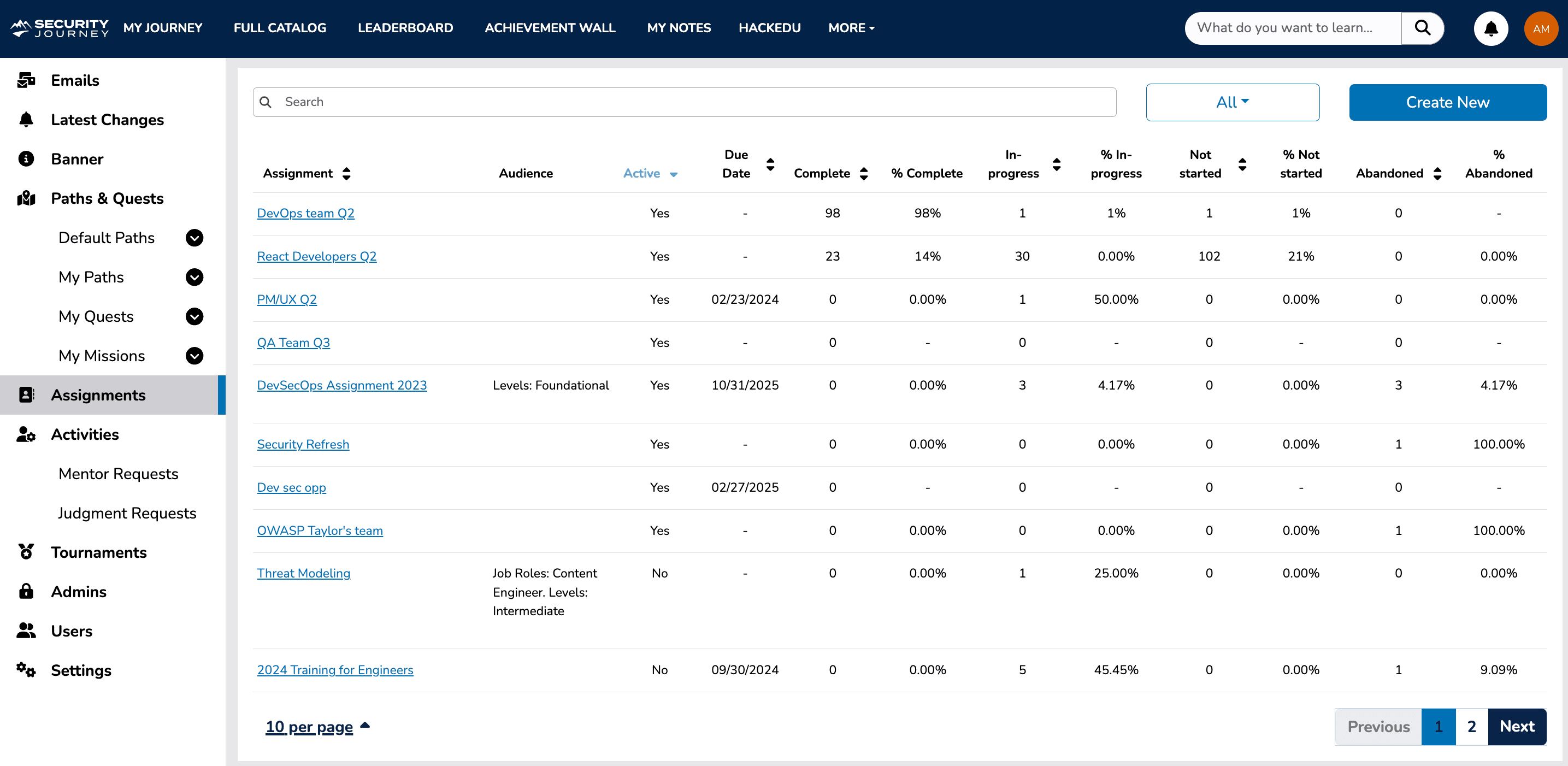
Task: Click the notification bell icon
Action: coord(1490,28)
